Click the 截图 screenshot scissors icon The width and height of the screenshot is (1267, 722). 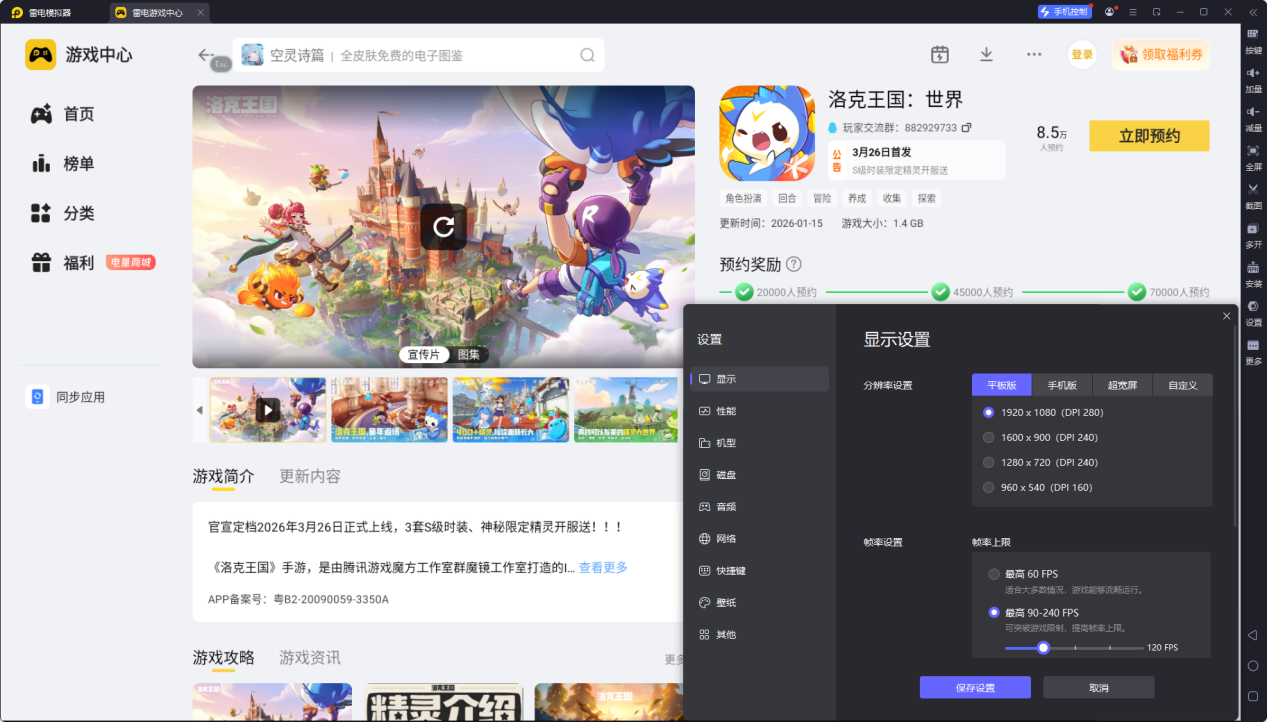point(1253,188)
